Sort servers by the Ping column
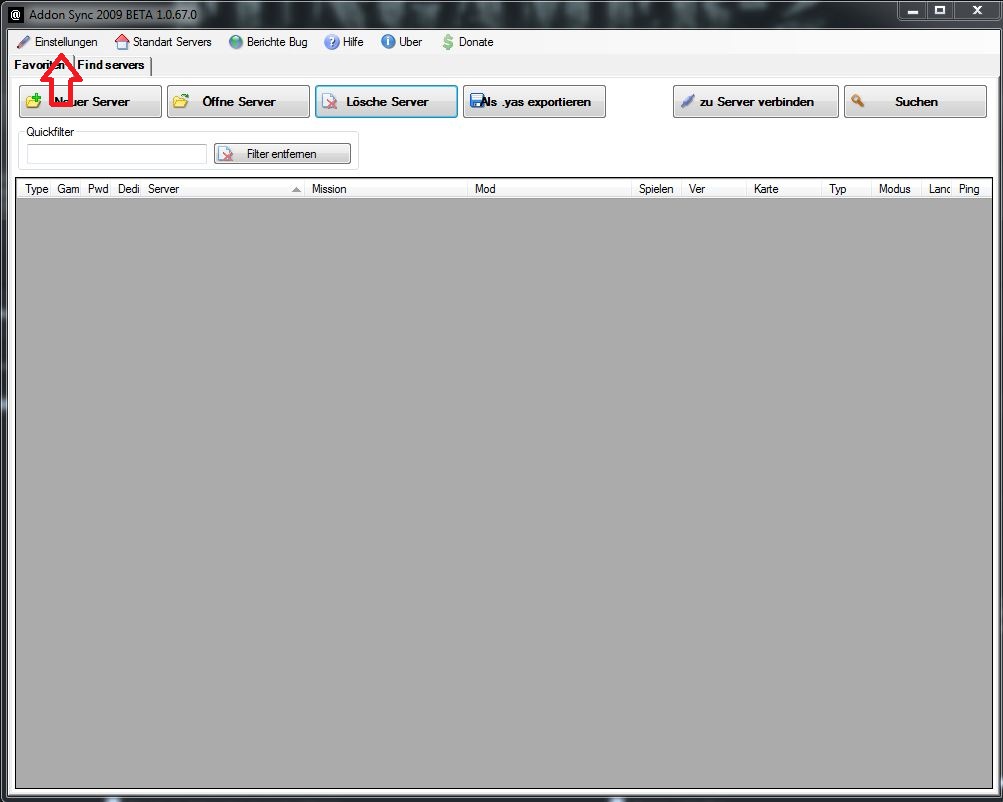Screen dimensions: 1003x802 969,189
